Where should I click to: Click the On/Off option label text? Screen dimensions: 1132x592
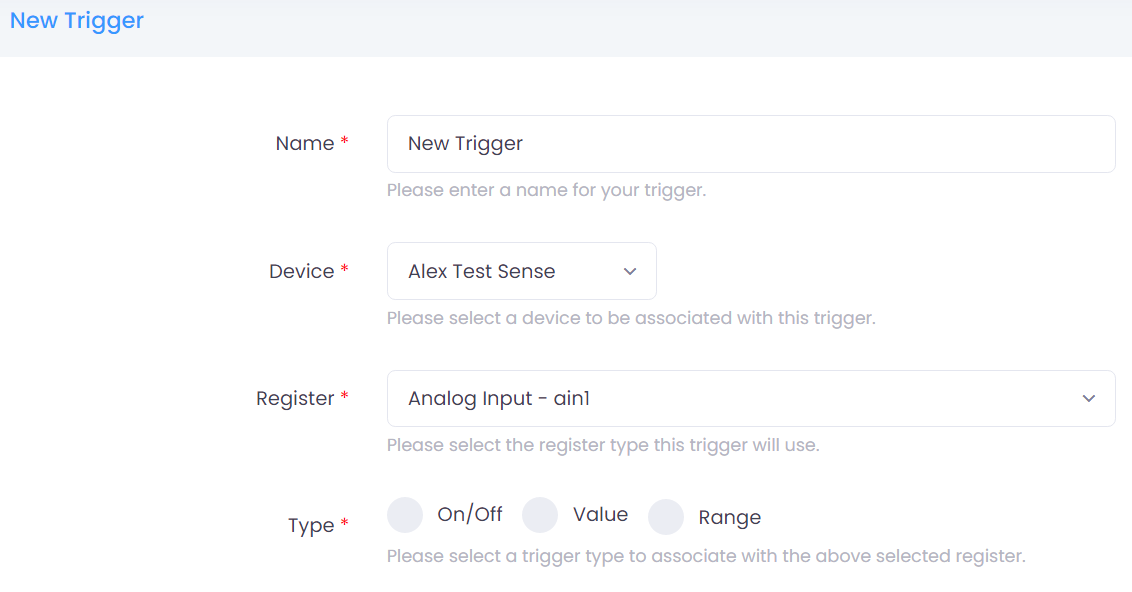470,515
